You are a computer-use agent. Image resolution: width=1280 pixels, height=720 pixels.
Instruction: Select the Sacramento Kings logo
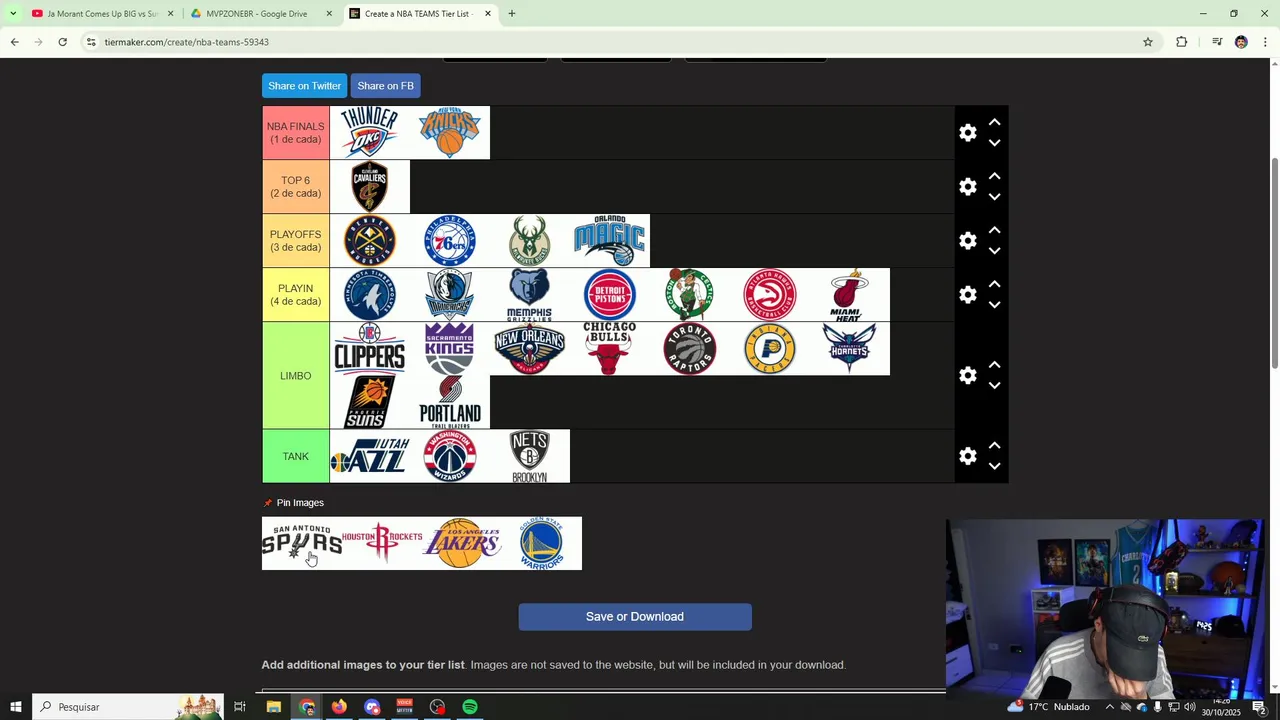450,349
